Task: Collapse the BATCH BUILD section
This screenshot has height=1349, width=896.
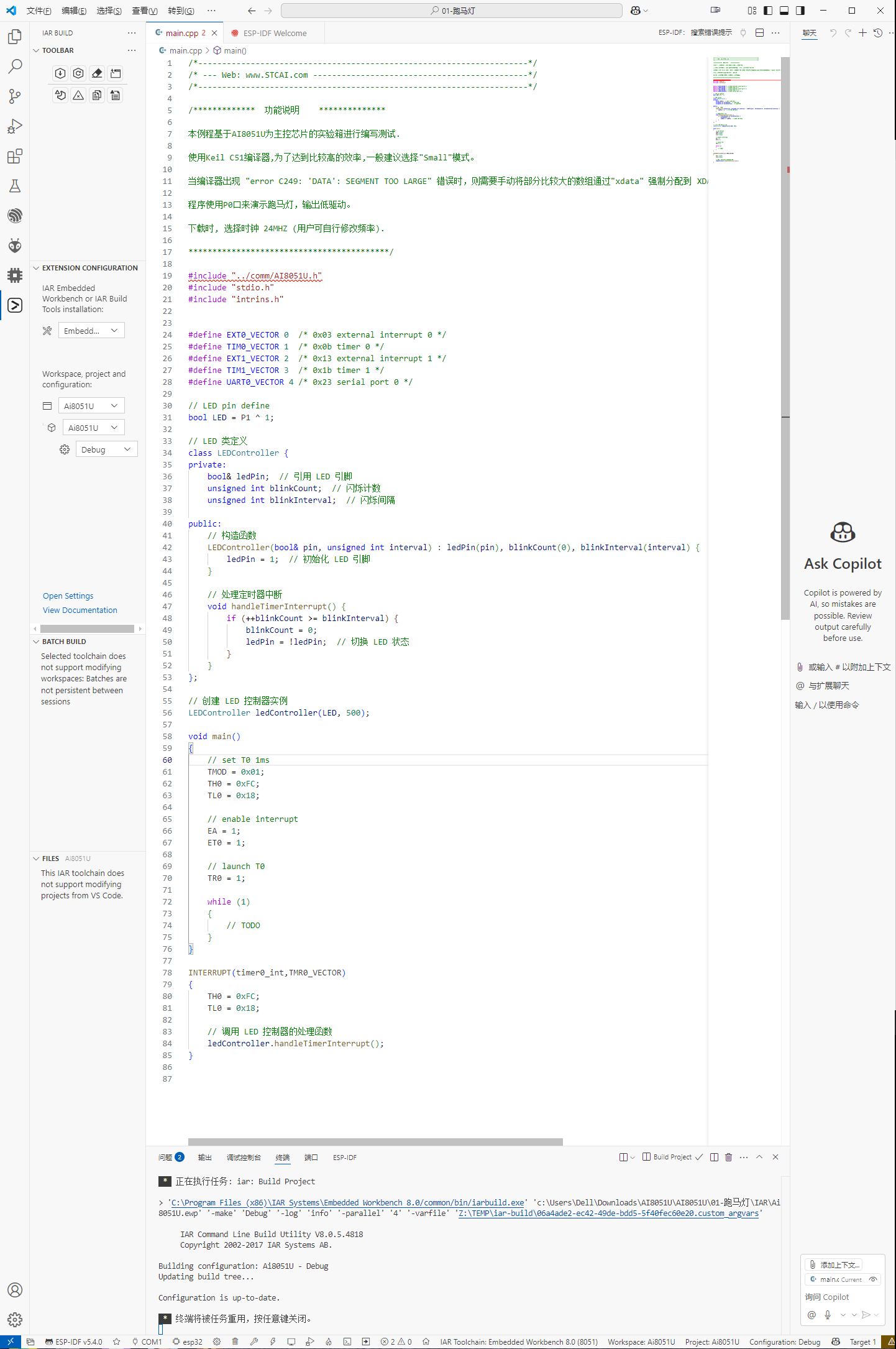Action: [36, 642]
